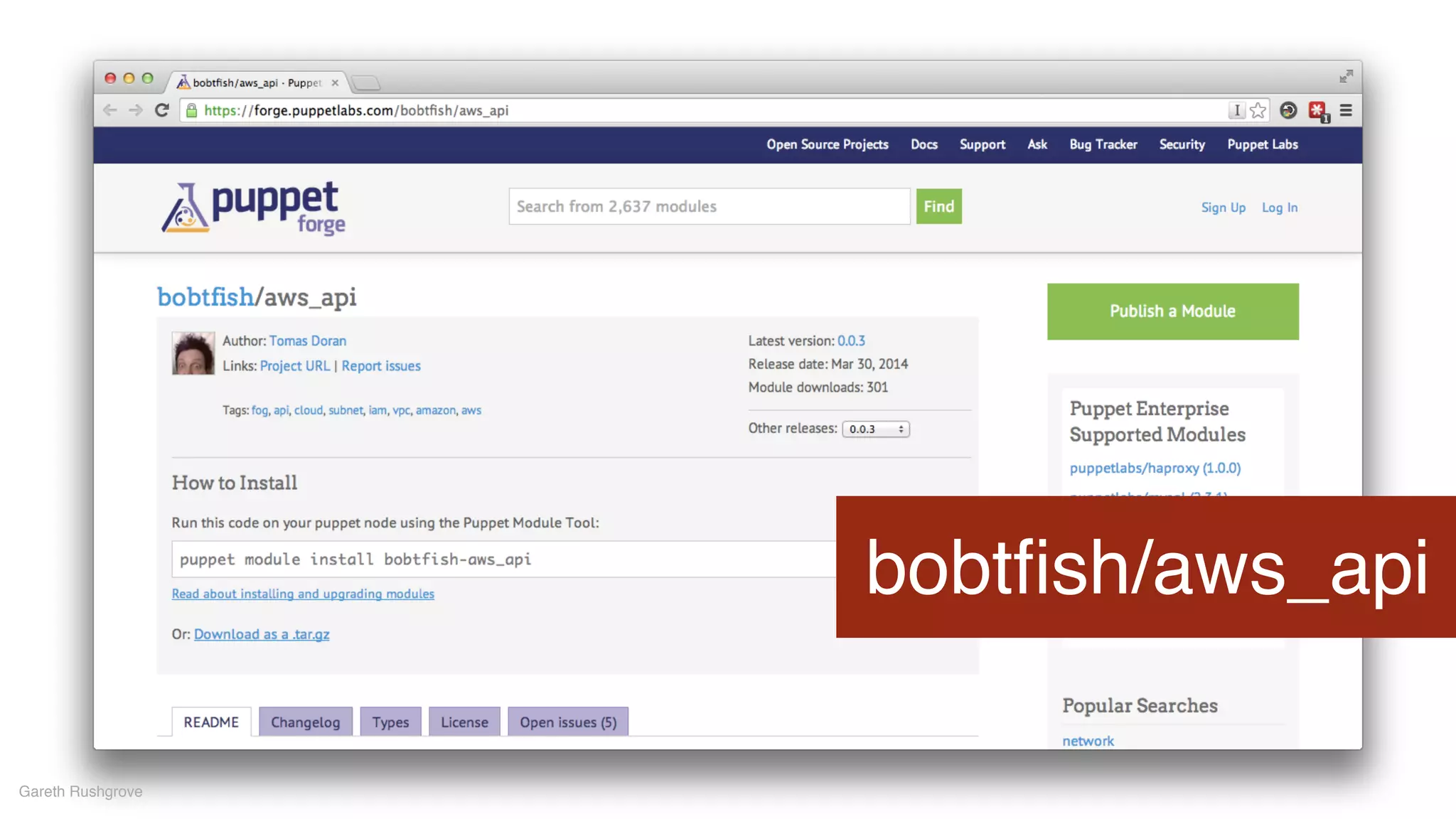Click the author's avatar photo
Viewport: 1456px width, 819px height.
click(193, 353)
